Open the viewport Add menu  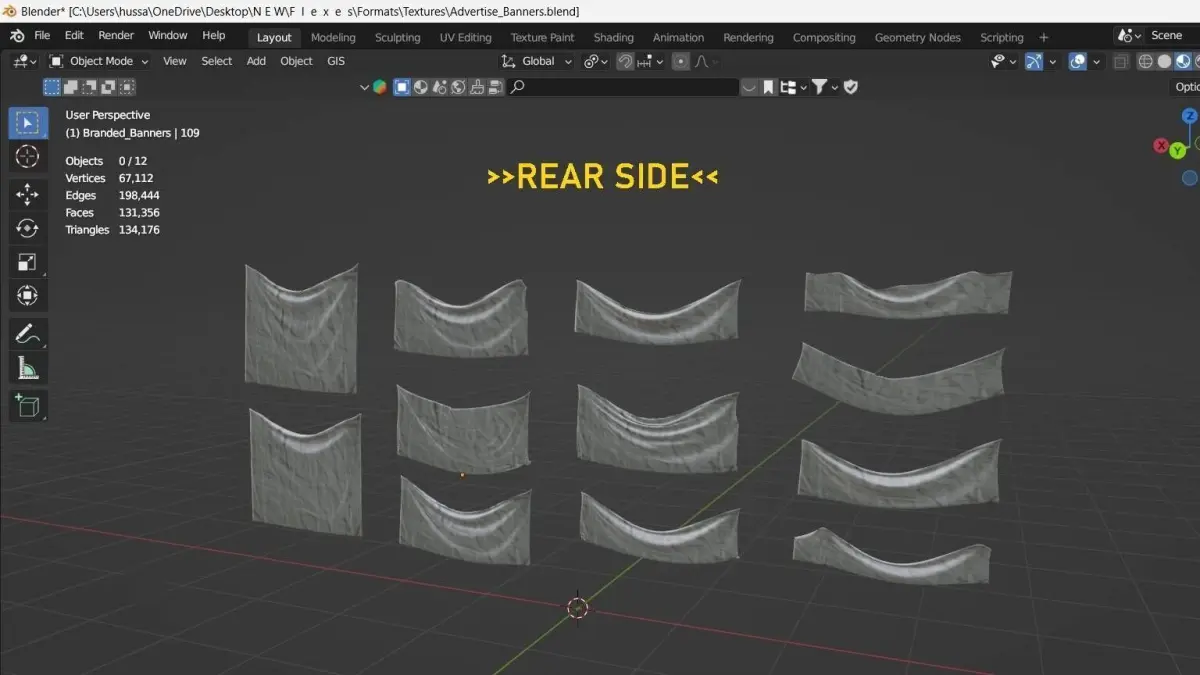pyautogui.click(x=256, y=61)
